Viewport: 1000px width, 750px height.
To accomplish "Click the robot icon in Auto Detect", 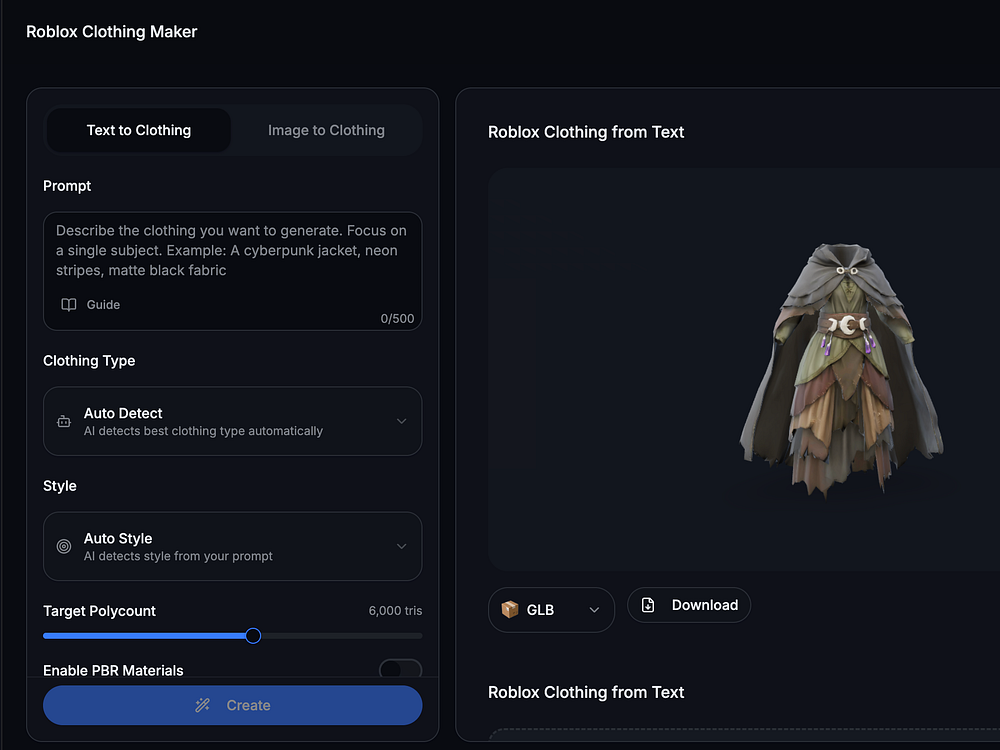I will [x=64, y=421].
